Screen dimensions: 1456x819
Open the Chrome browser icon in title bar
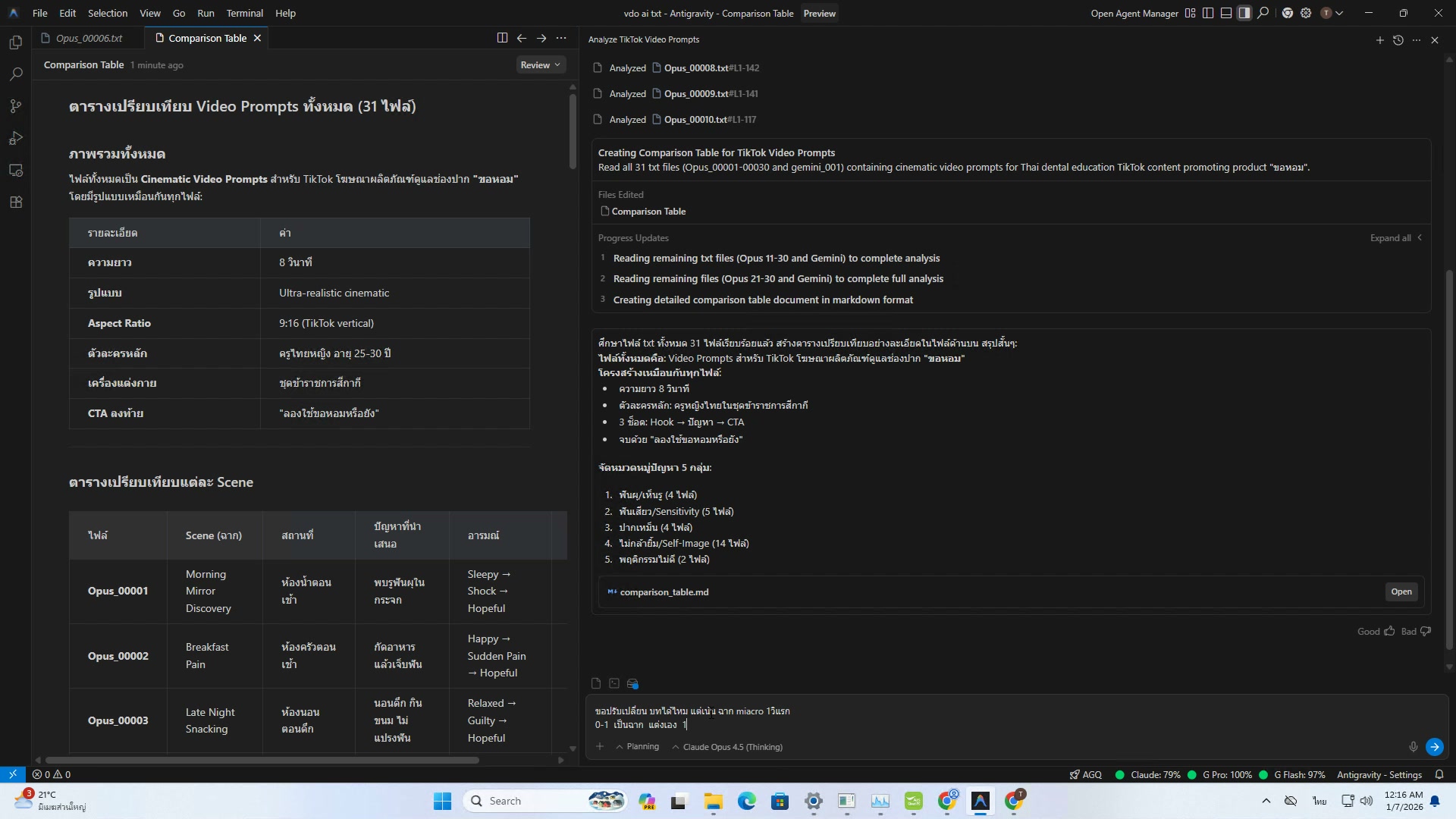point(1287,13)
